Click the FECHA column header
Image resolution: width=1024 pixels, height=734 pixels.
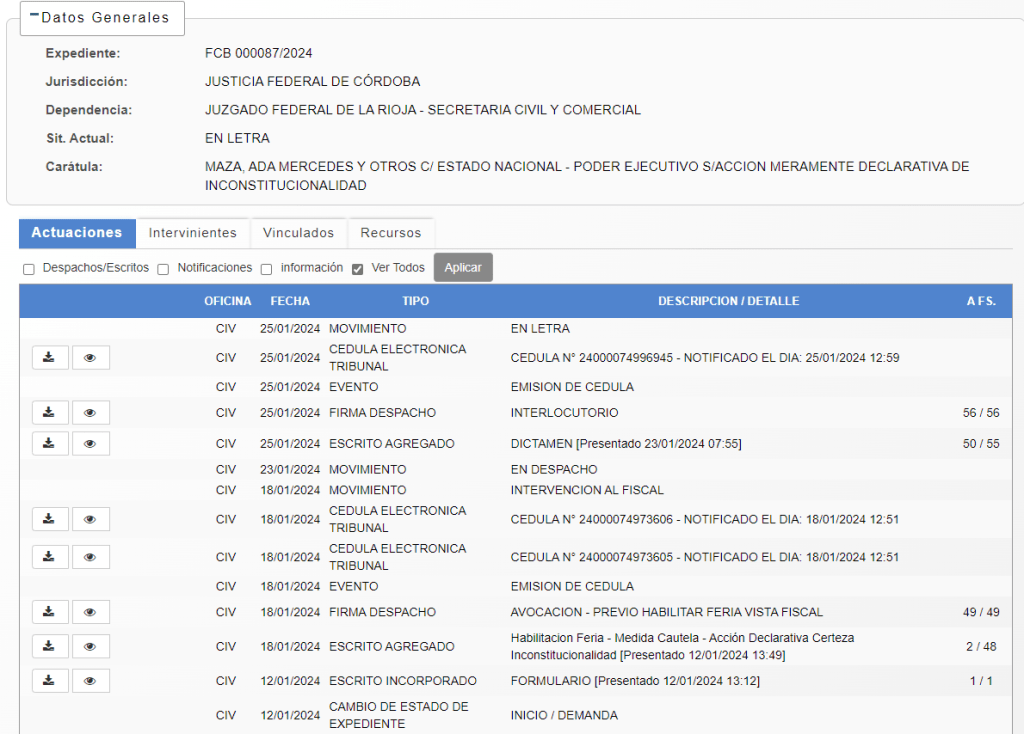point(290,301)
